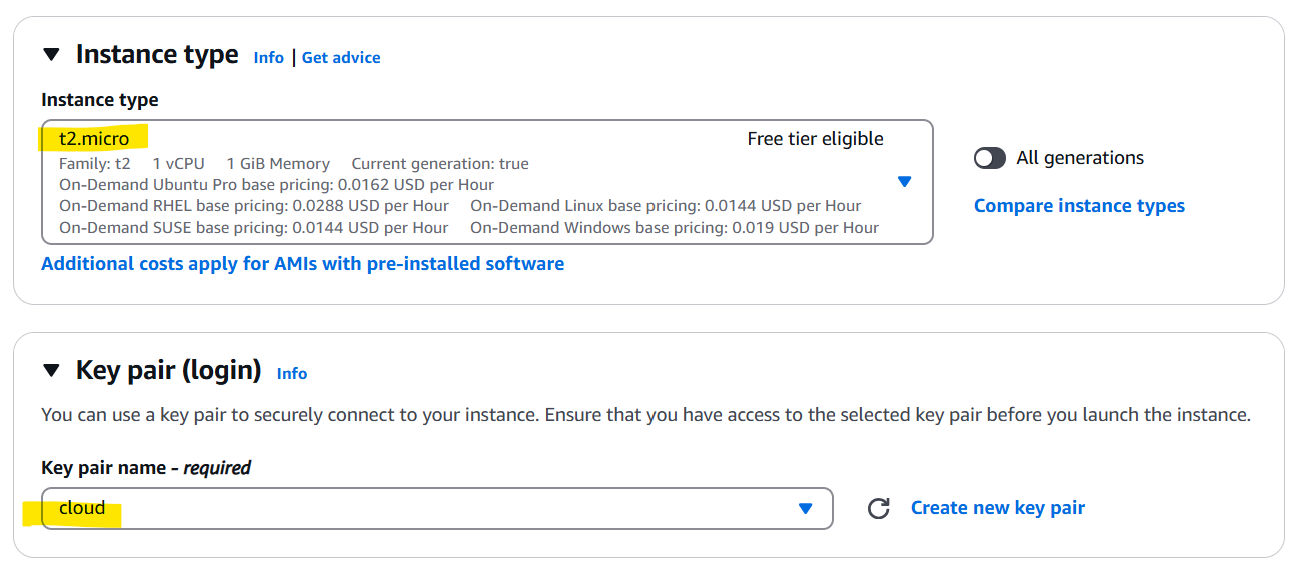Open Info link beside Instance type heading
Viewport: 1302px width, 568px height.
click(x=268, y=58)
